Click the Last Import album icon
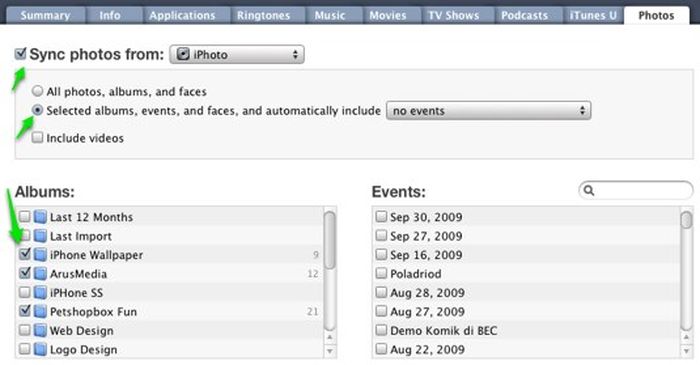 point(40,236)
